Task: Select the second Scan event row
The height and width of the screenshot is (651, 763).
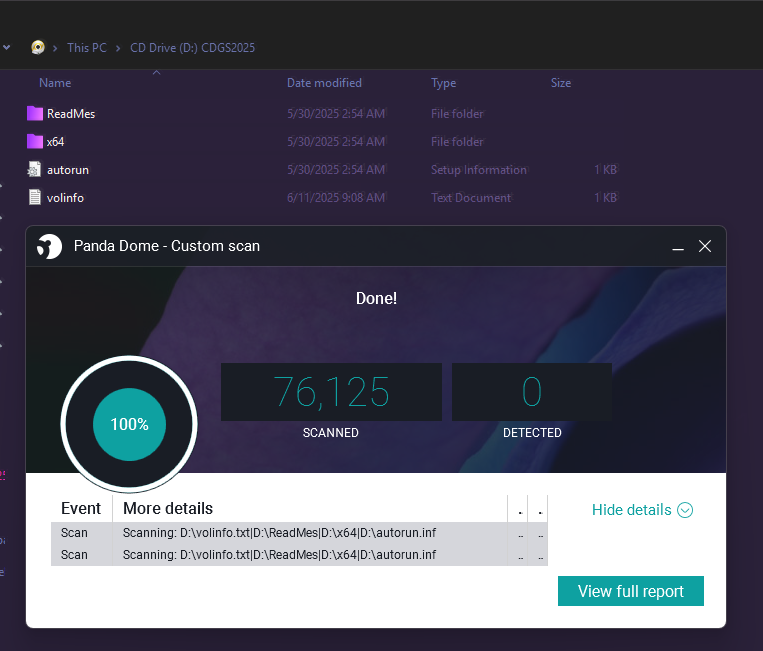Action: [x=299, y=555]
